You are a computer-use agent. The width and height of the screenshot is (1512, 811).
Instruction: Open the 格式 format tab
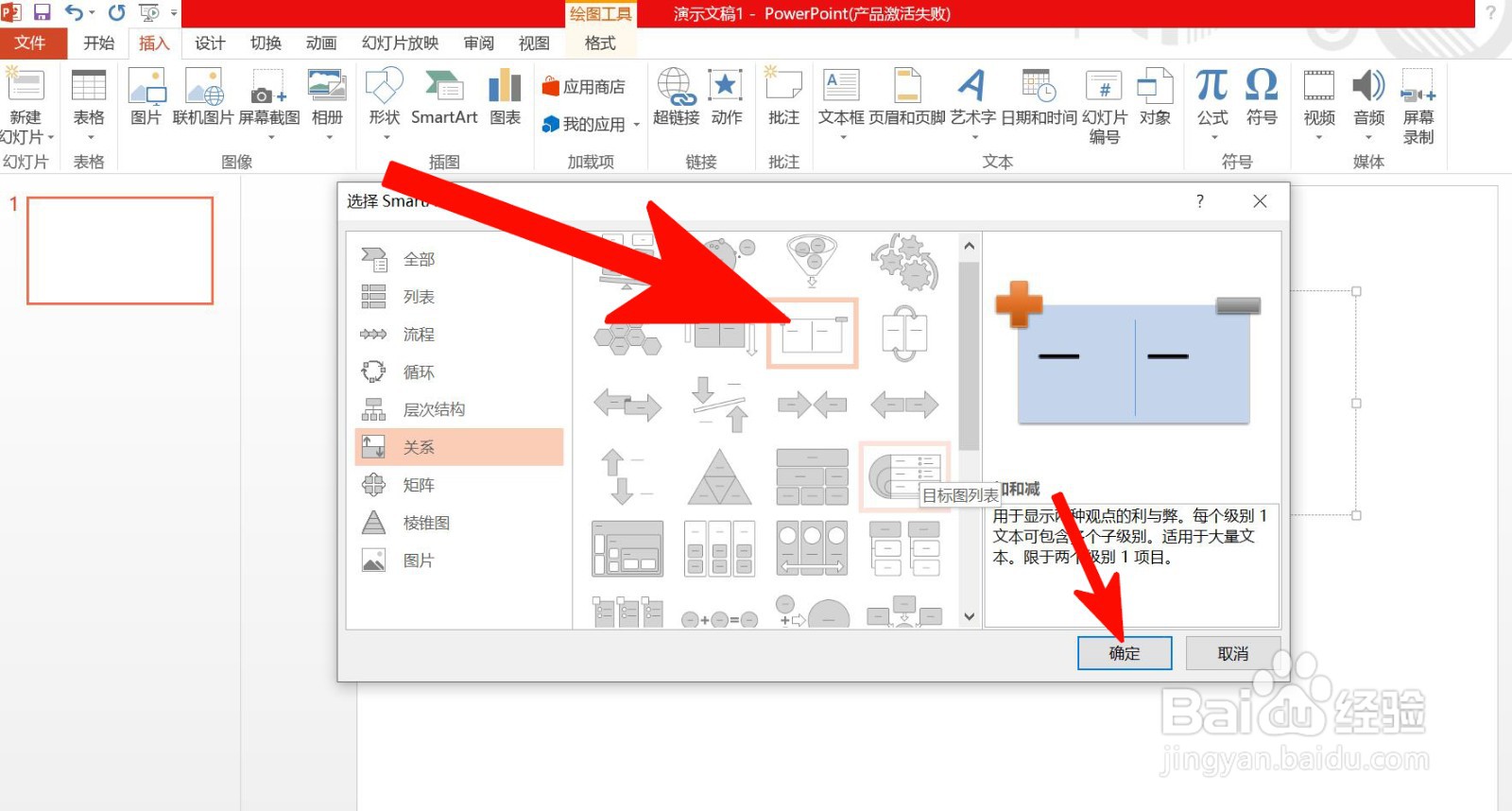(600, 43)
